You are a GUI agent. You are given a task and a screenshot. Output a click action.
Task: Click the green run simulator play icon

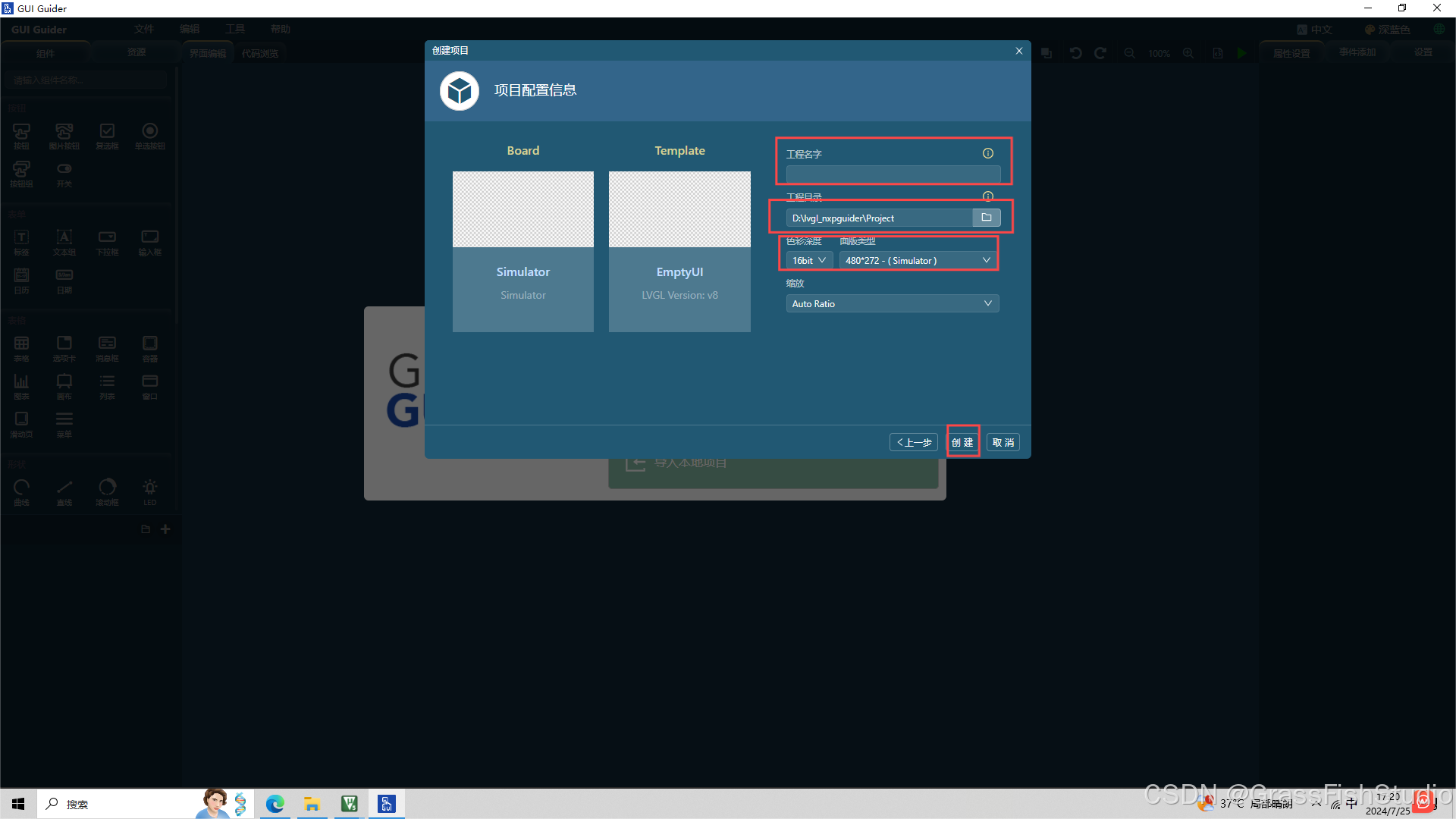point(1241,53)
